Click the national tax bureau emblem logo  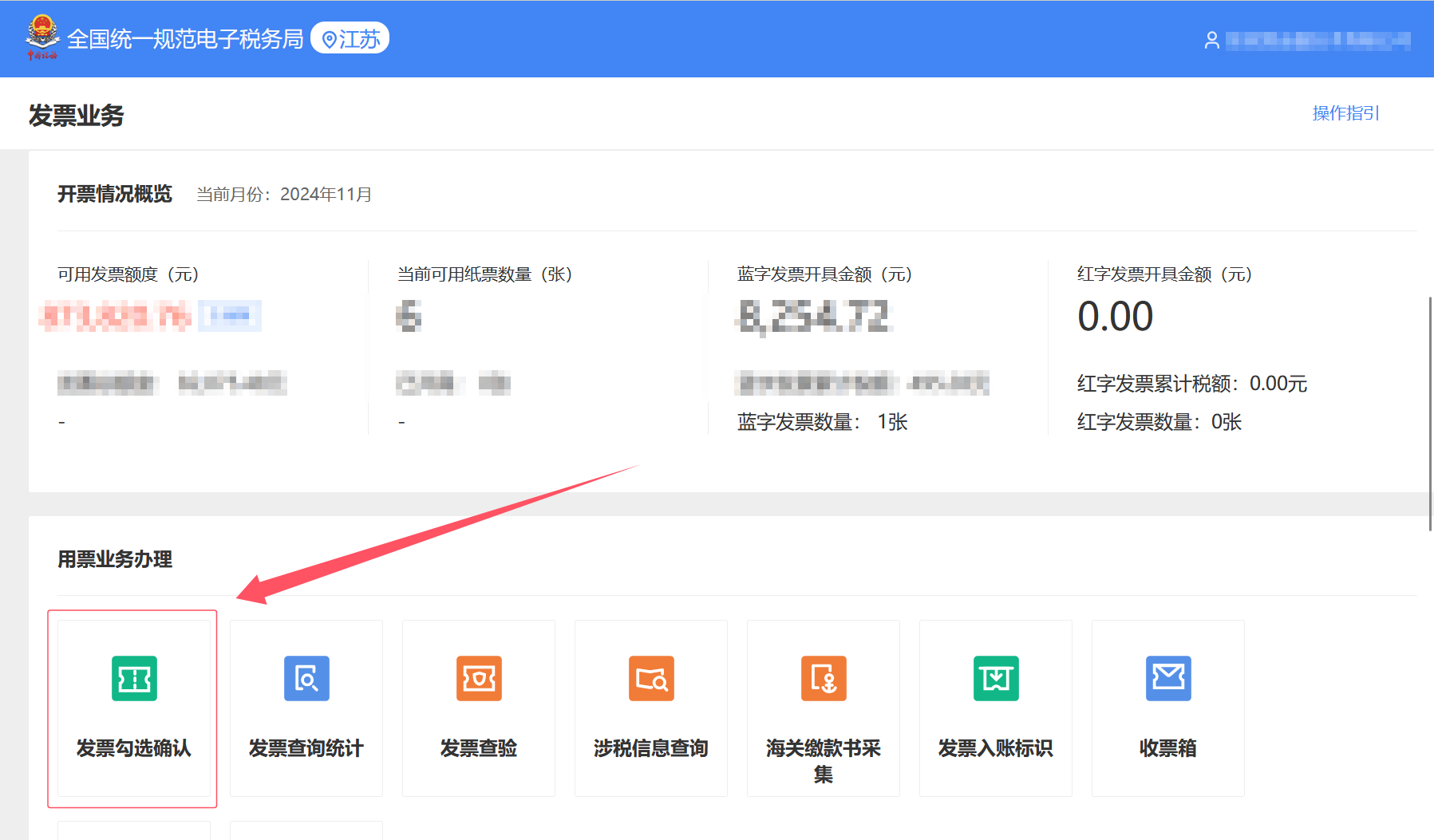tap(41, 37)
